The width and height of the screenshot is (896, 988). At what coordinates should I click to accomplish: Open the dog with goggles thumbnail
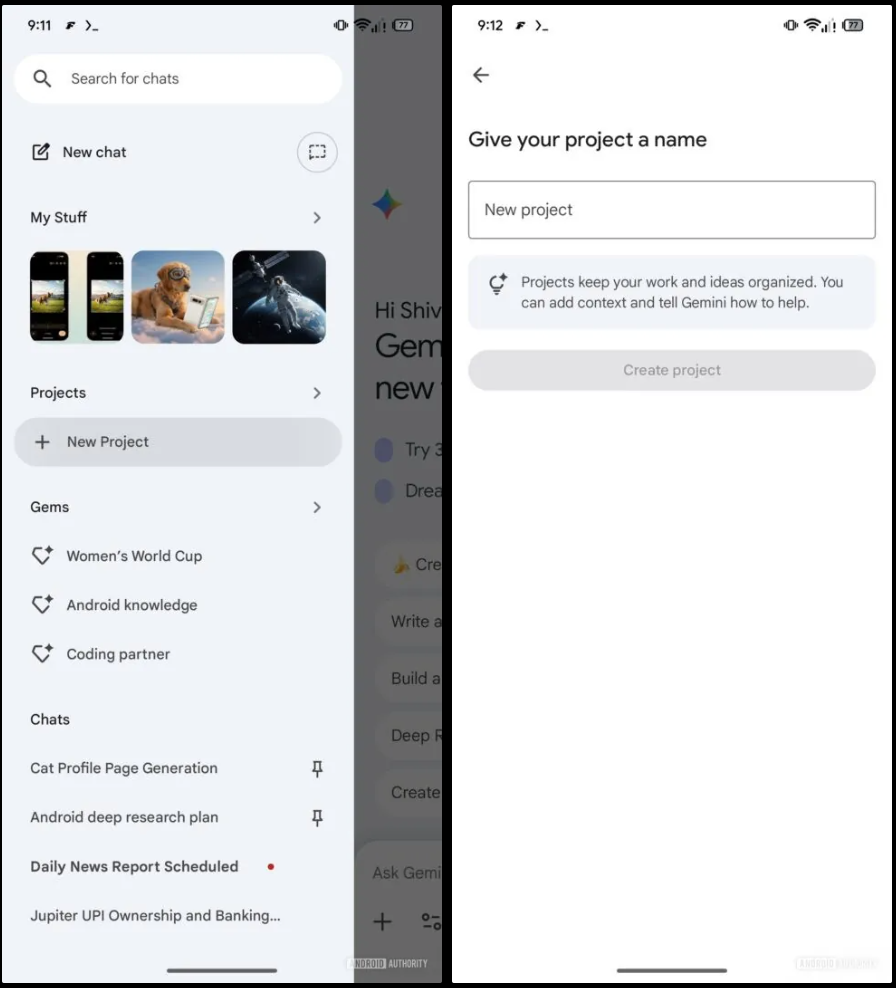[178, 297]
